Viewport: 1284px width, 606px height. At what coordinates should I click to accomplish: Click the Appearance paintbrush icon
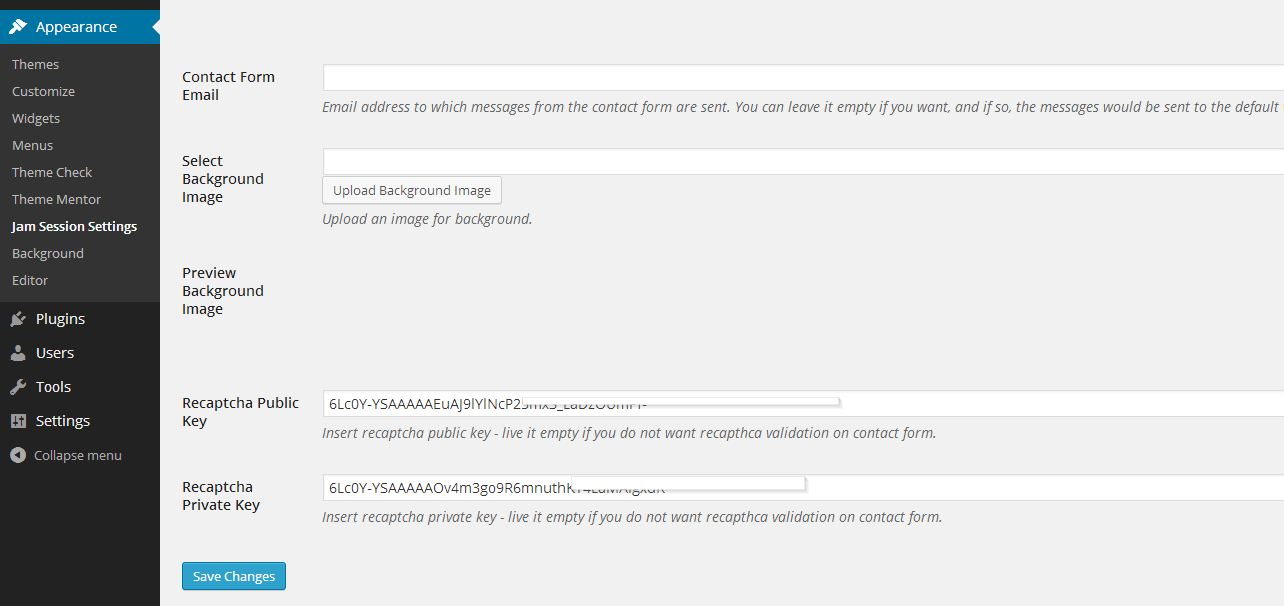[18, 27]
